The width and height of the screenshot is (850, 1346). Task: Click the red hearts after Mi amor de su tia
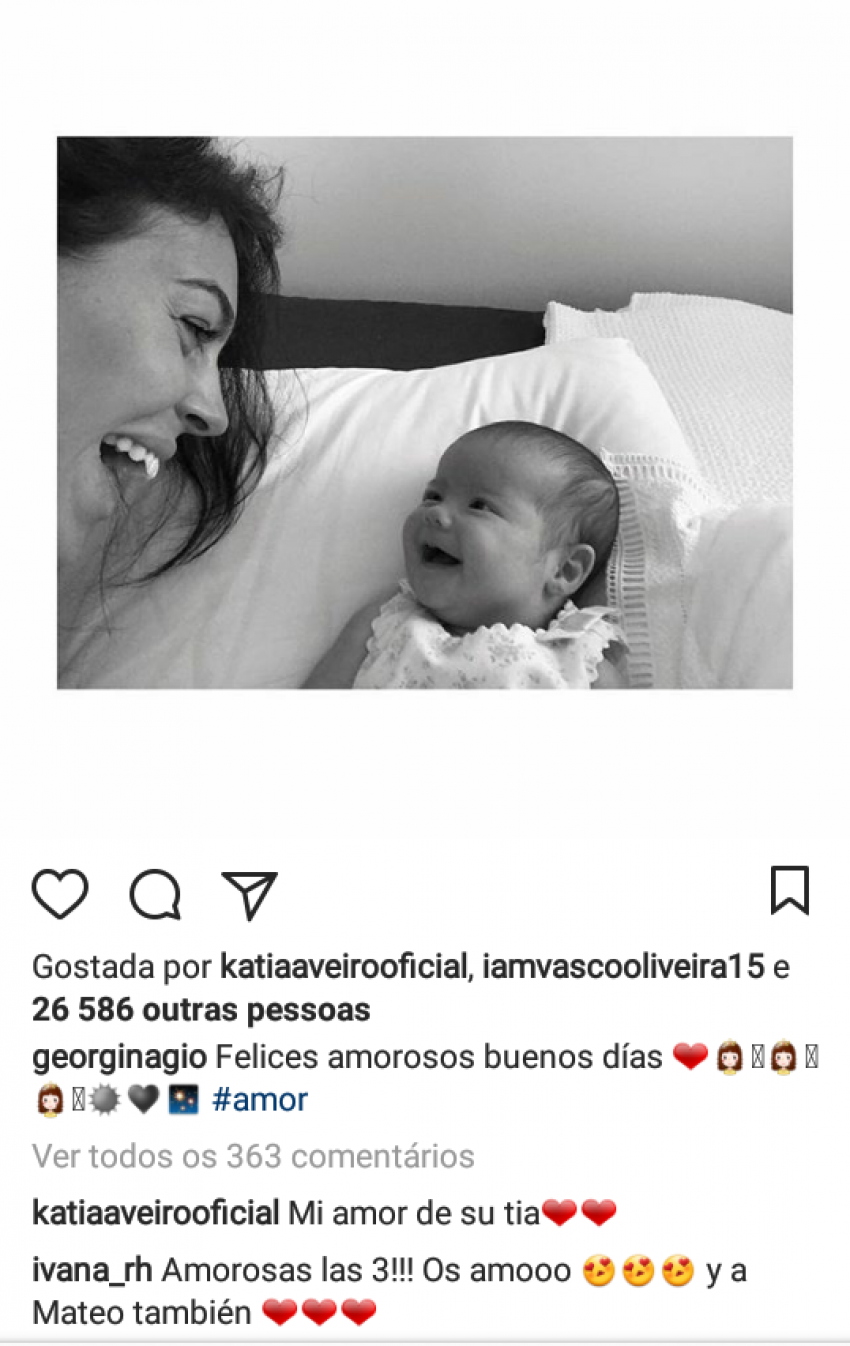(x=578, y=1214)
